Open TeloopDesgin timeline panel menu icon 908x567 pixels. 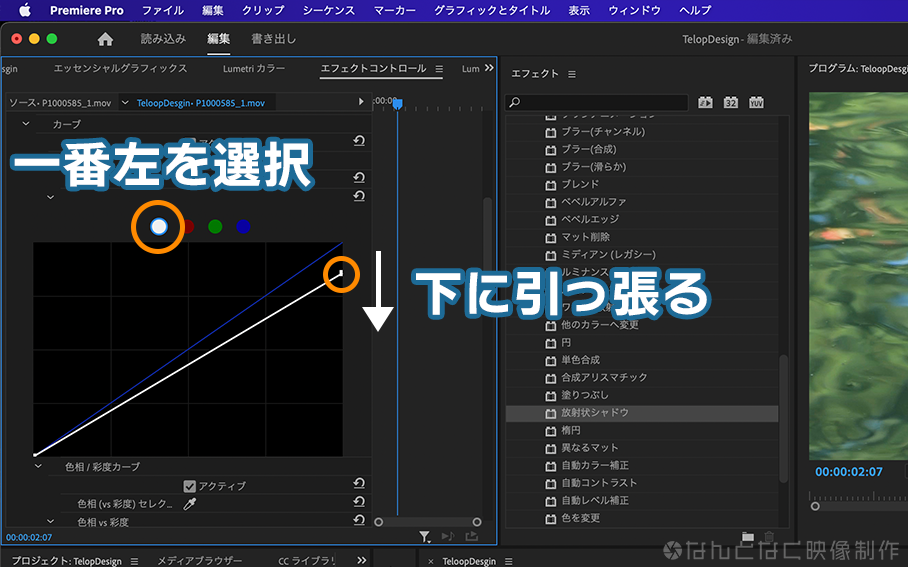[508, 561]
